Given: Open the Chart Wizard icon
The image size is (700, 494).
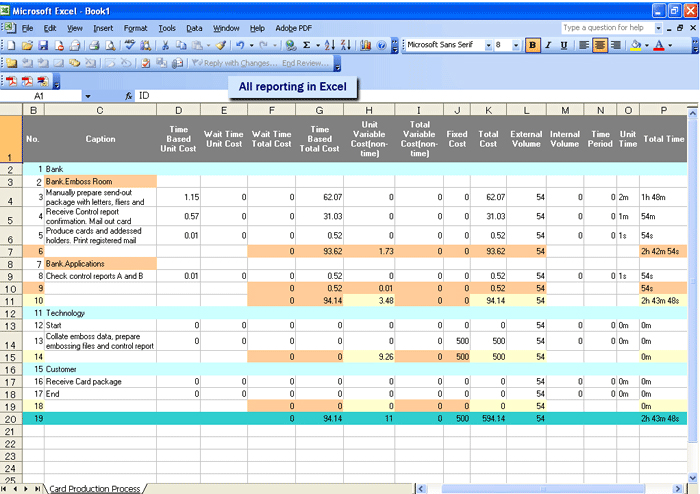Looking at the screenshot, I should coord(366,45).
